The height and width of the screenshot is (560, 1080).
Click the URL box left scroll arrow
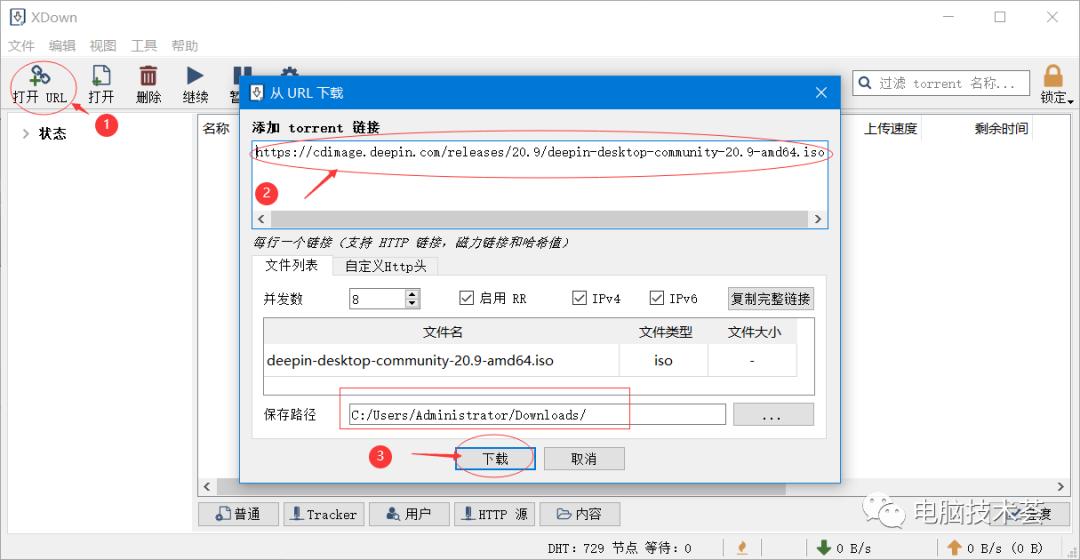(261, 219)
